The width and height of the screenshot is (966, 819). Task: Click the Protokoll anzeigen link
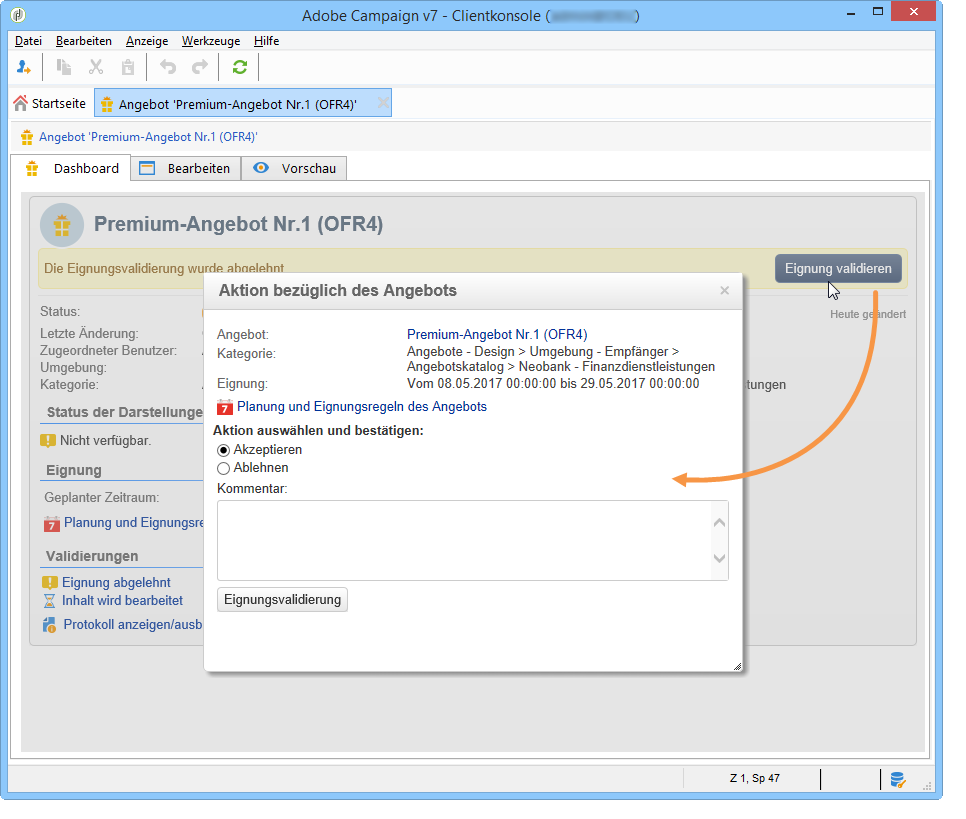[132, 624]
